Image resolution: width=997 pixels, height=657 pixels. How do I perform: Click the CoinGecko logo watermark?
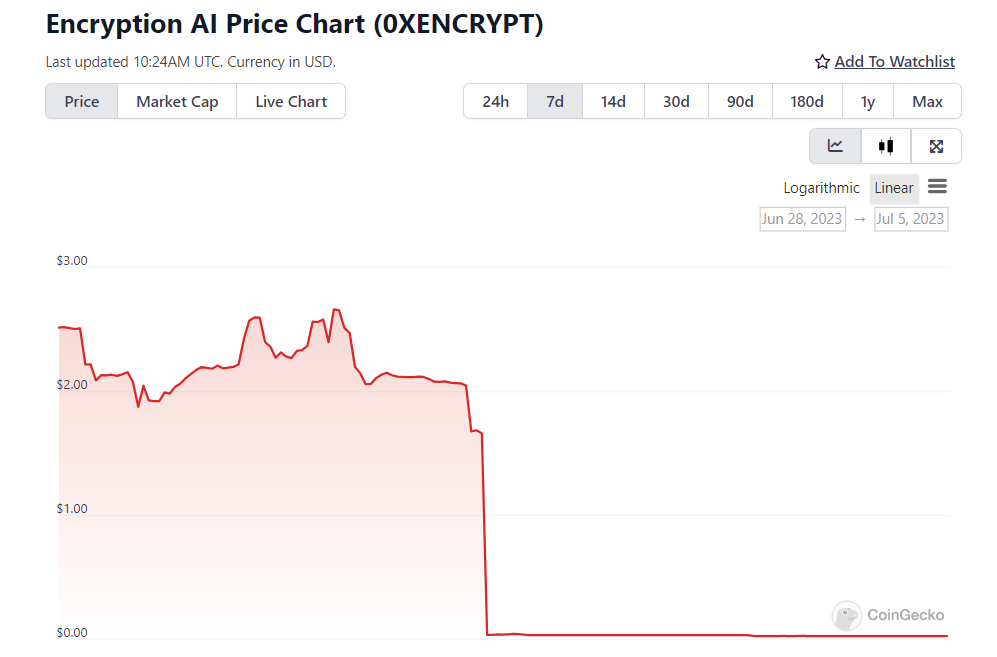click(888, 615)
